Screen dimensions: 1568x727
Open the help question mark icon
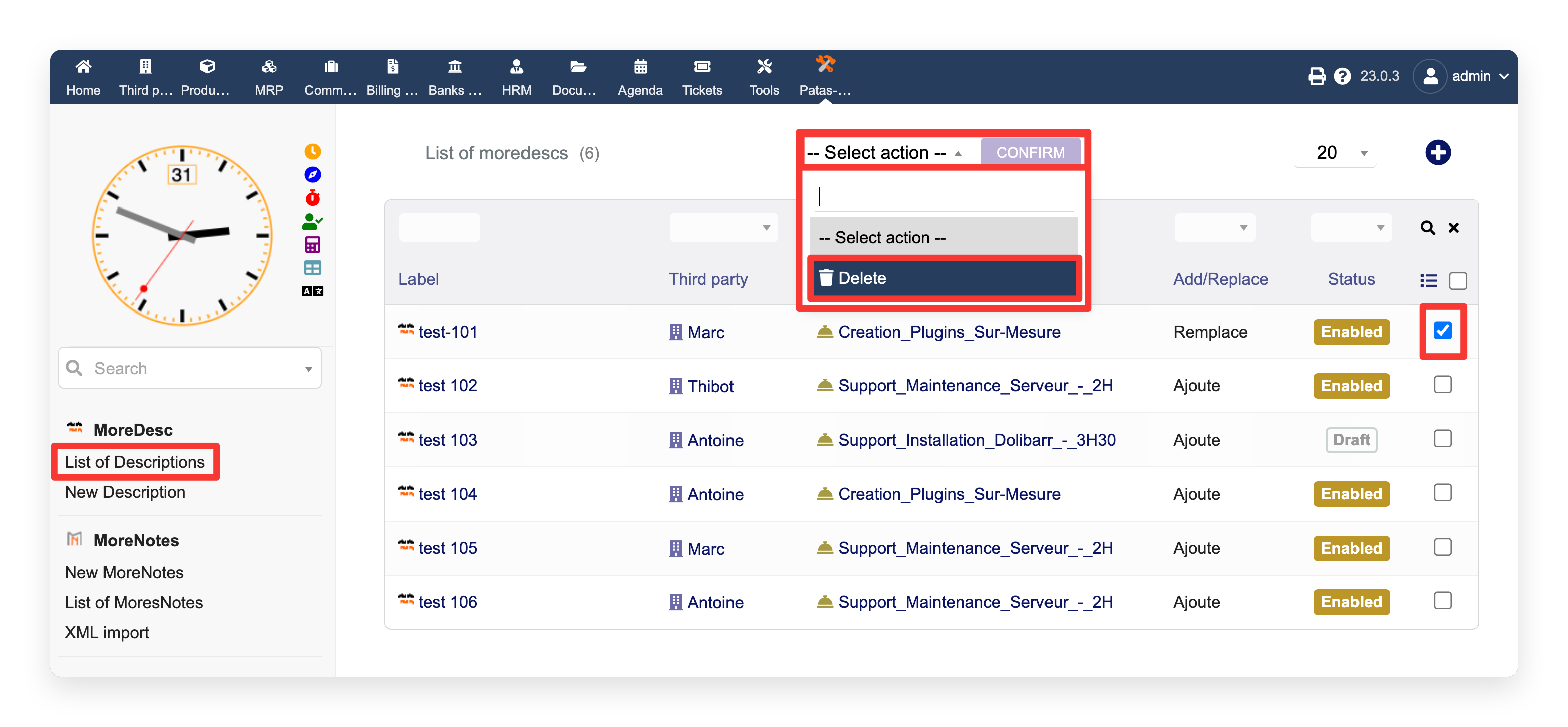pos(1342,76)
